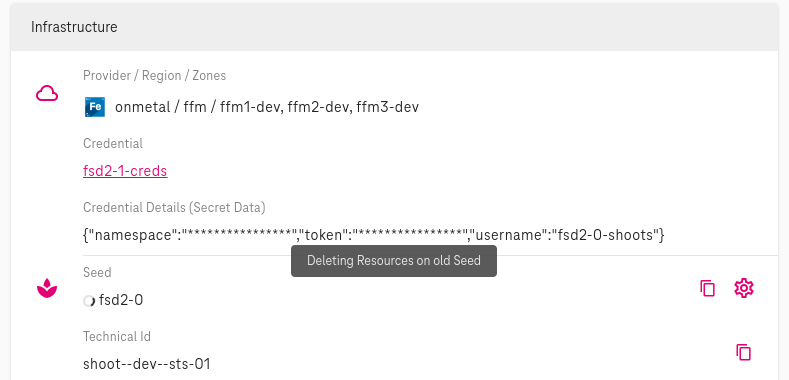Copy the Technical Id to clipboard
The width and height of the screenshot is (789, 380).
click(744, 352)
